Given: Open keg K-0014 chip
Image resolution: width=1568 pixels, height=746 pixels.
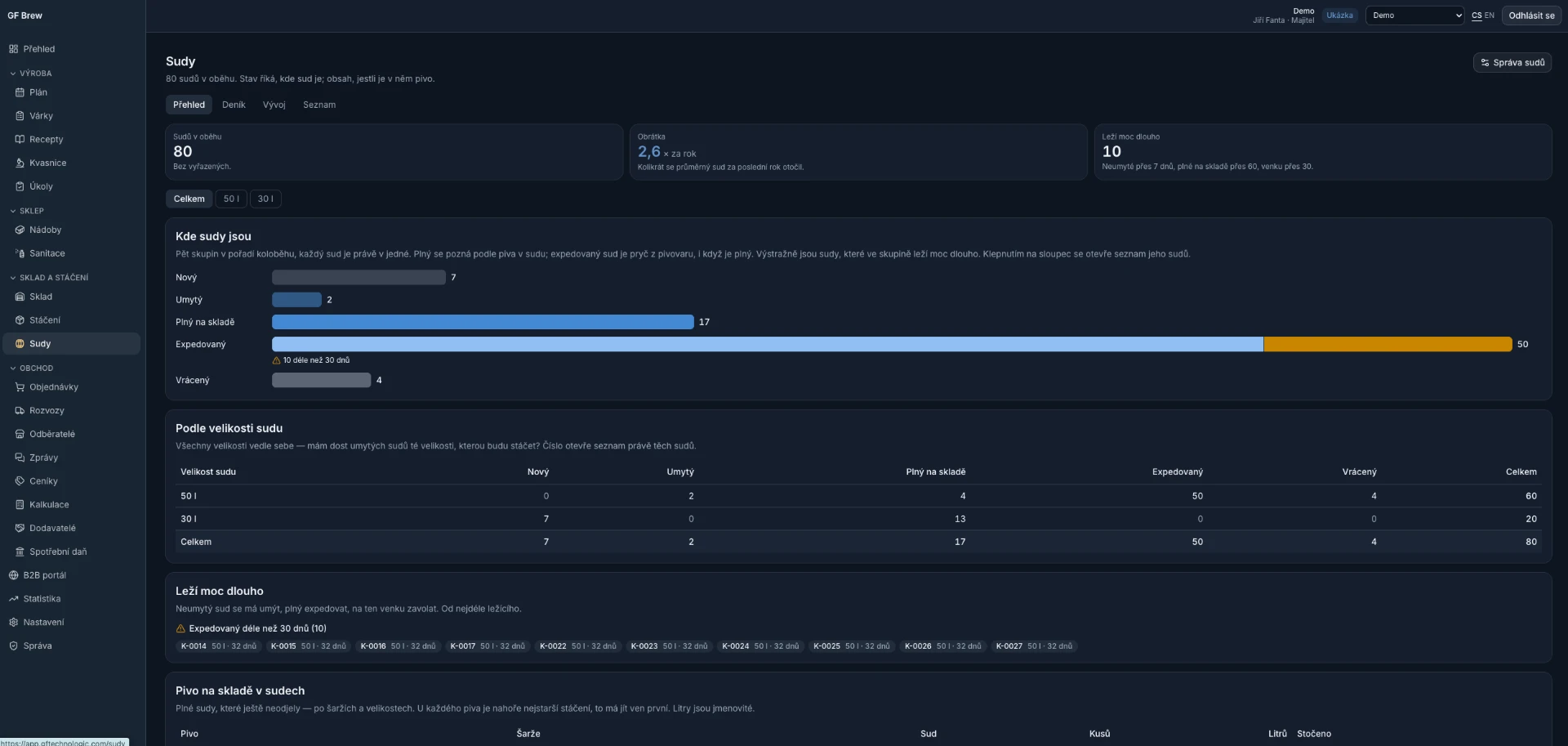Looking at the screenshot, I should pos(218,646).
